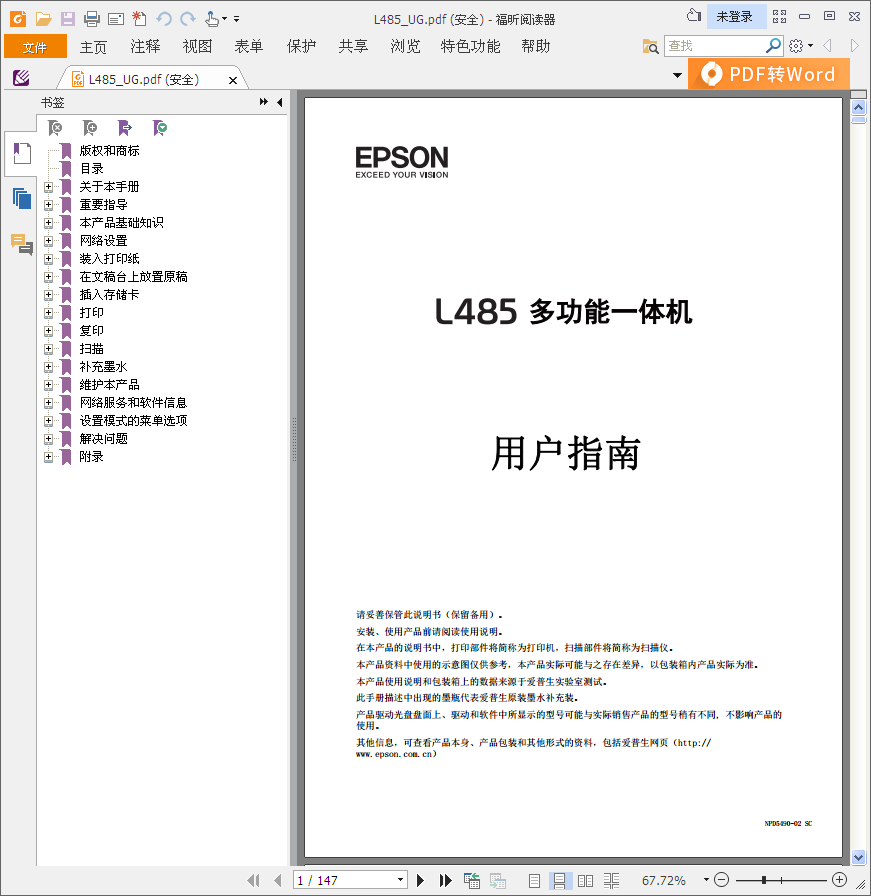Switch to the 视图 ribbon tab
Viewport: 871px width, 896px height.
(x=197, y=47)
